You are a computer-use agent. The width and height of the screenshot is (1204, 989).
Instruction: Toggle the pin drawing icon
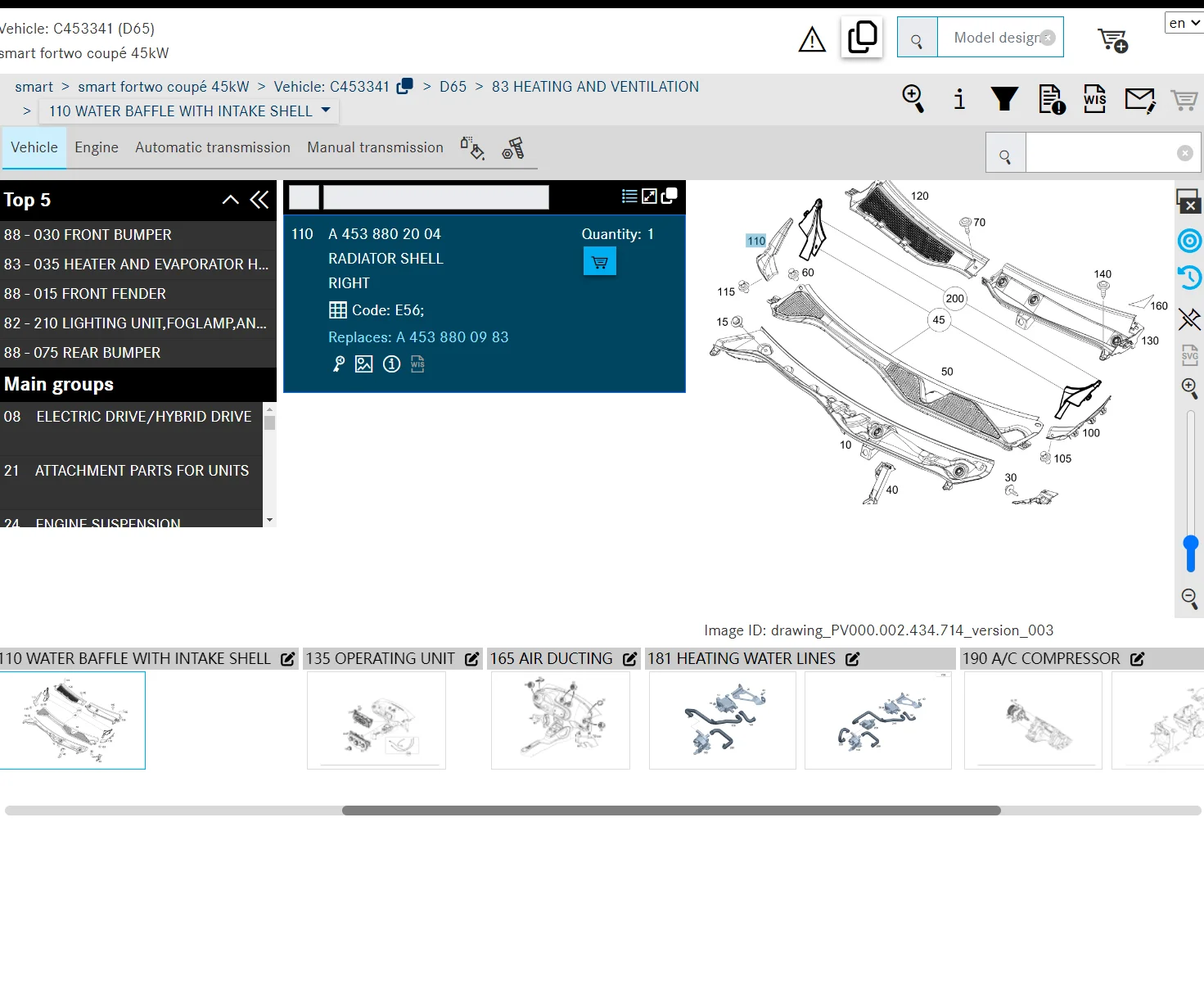click(x=1189, y=318)
